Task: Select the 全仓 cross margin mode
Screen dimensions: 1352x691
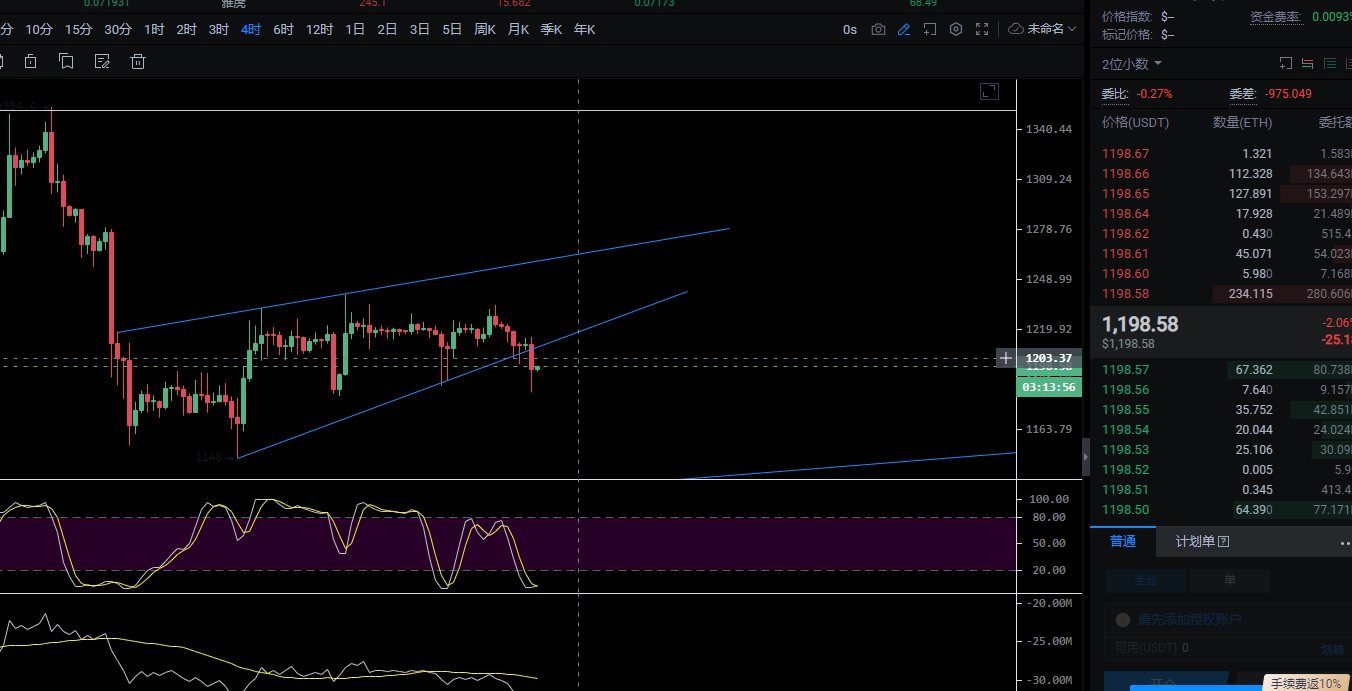Action: [1145, 581]
